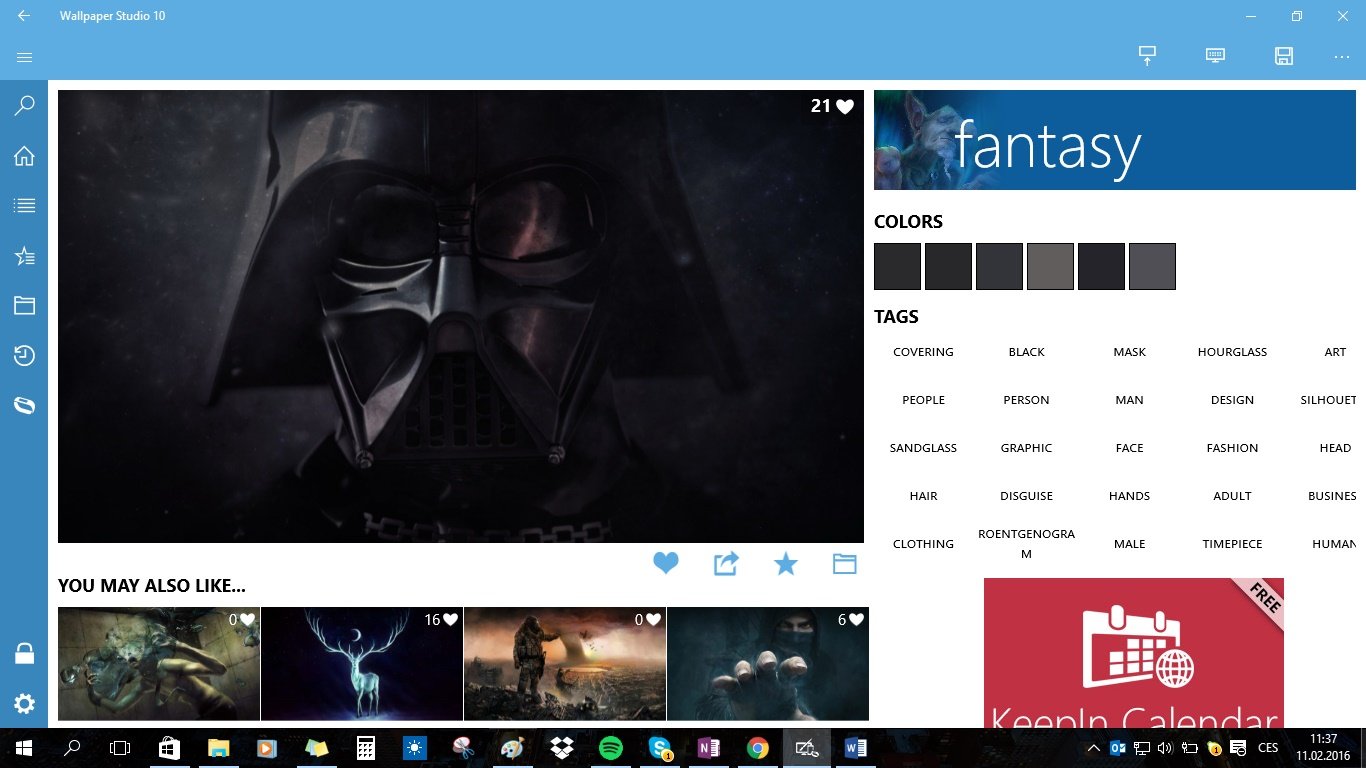Open the fantasy category banner
Viewport: 1366px width, 768px height.
click(1115, 140)
